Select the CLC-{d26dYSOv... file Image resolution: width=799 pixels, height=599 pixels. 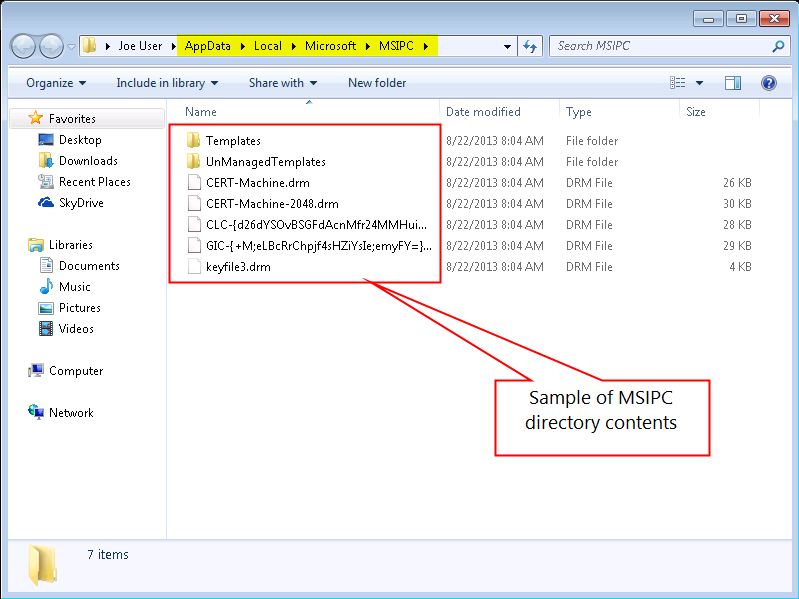tap(316, 225)
